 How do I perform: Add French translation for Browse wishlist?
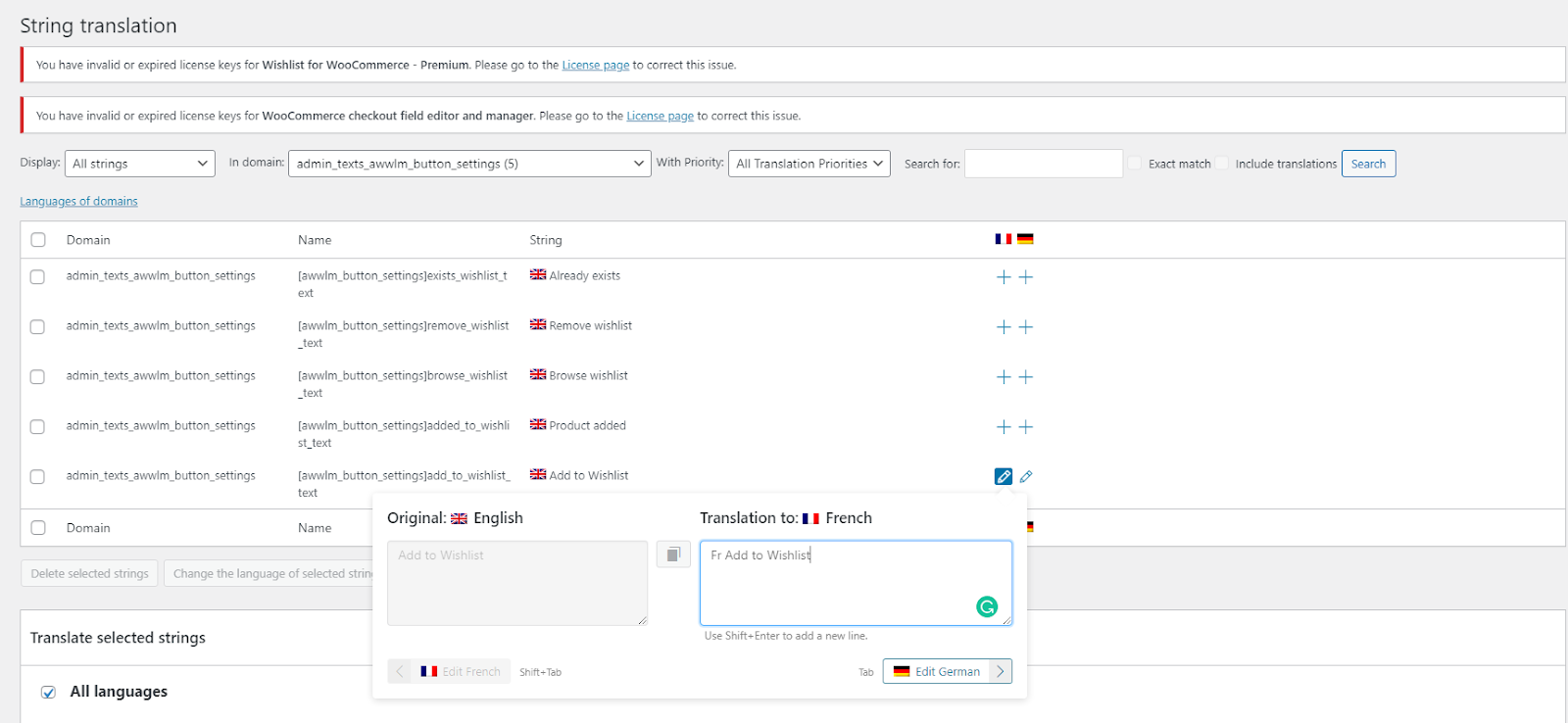(x=1004, y=377)
